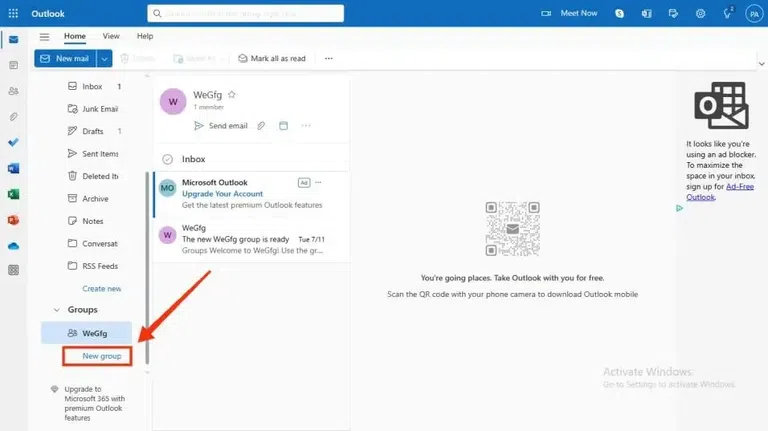This screenshot has height=431, width=768.
Task: Add WeGfg group to favorites star
Action: (x=232, y=95)
